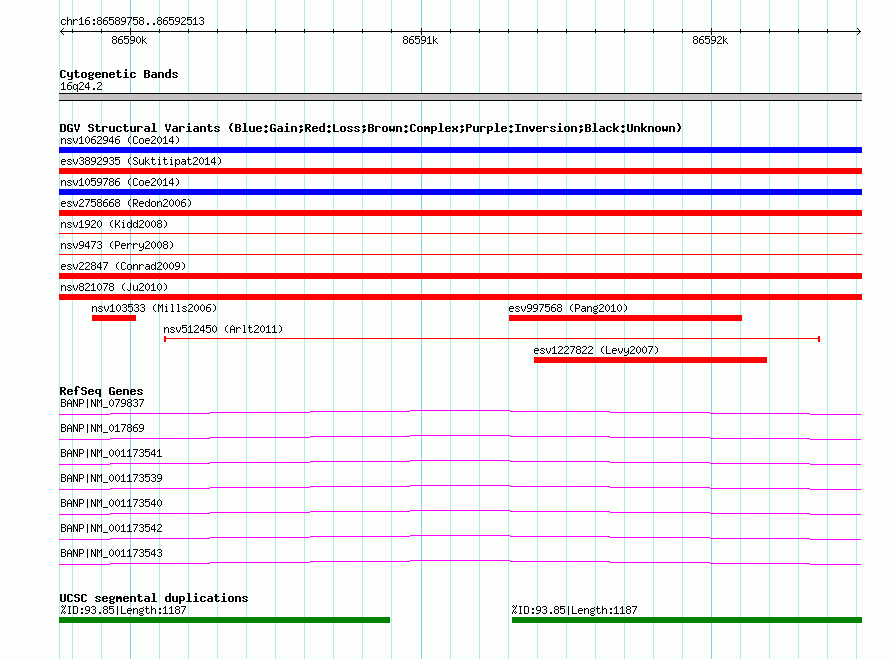Open variant nsv821078 (Ju2010) label
Viewport: 890px width, 659px height.
[x=114, y=287]
